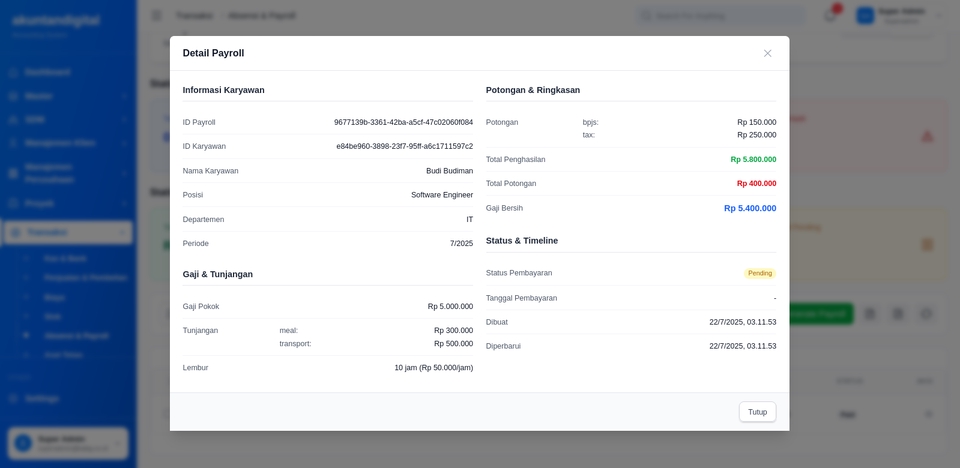Image resolution: width=960 pixels, height=468 pixels.
Task: Click the Proyek icon in the sidebar
Action: 14,203
